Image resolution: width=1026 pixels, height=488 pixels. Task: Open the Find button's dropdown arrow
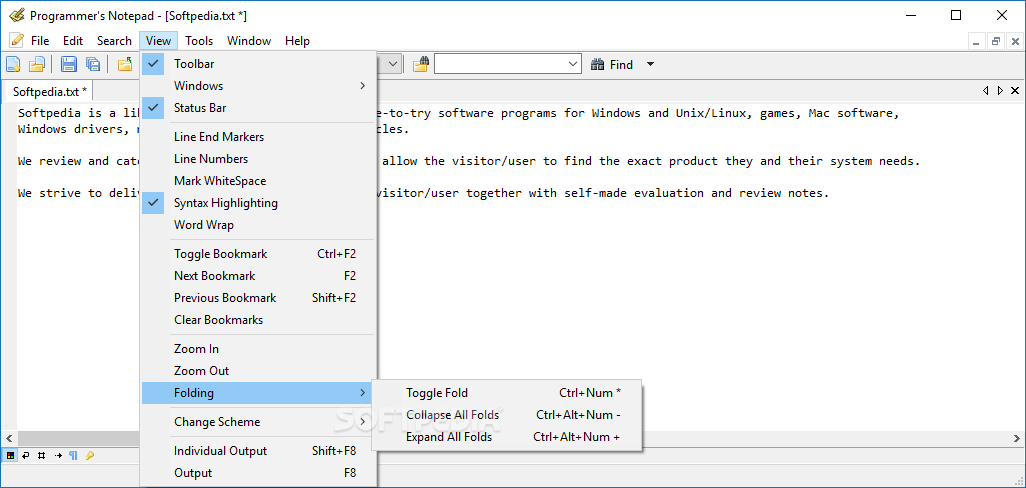click(650, 64)
